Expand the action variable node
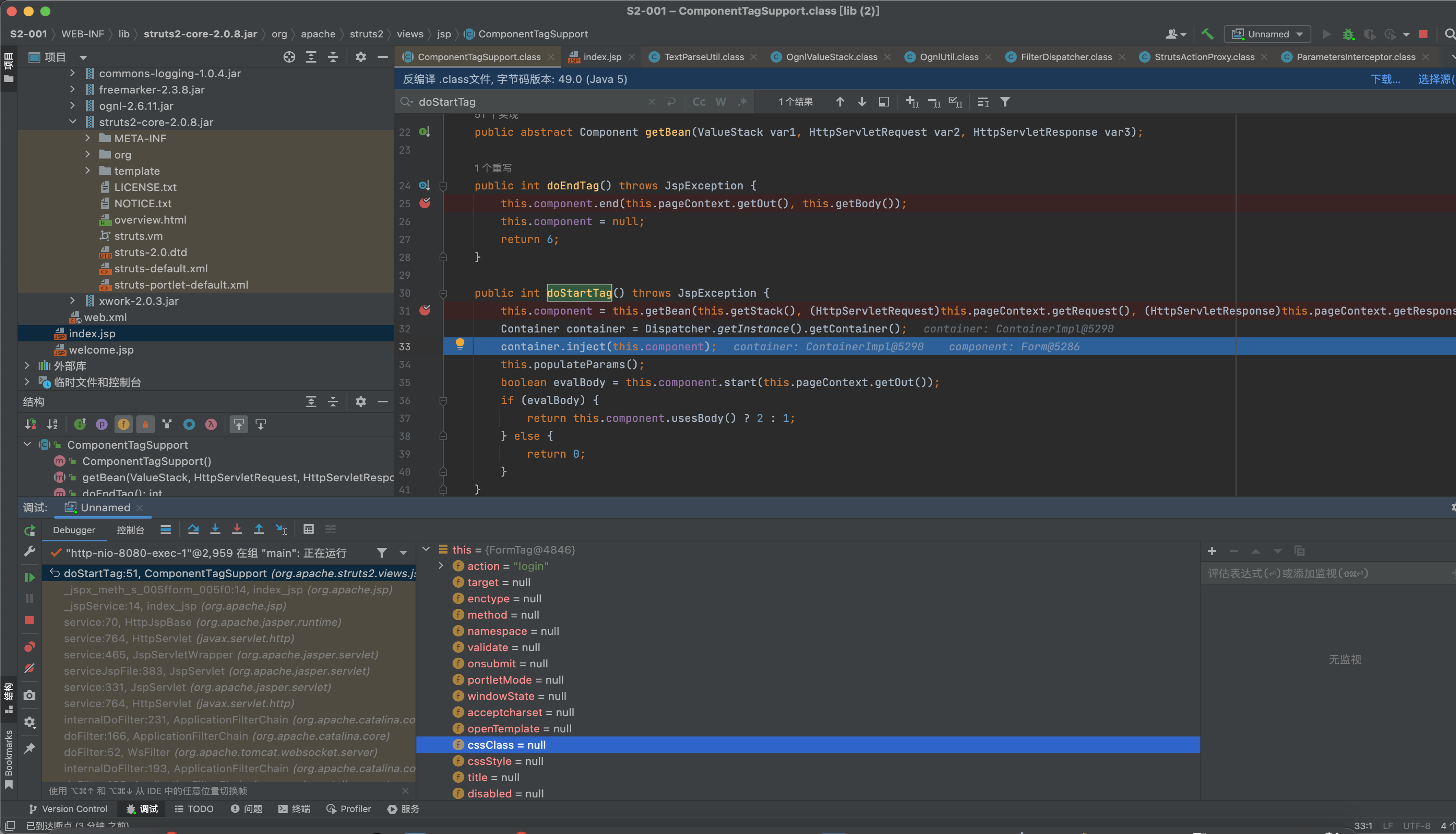 pos(441,566)
